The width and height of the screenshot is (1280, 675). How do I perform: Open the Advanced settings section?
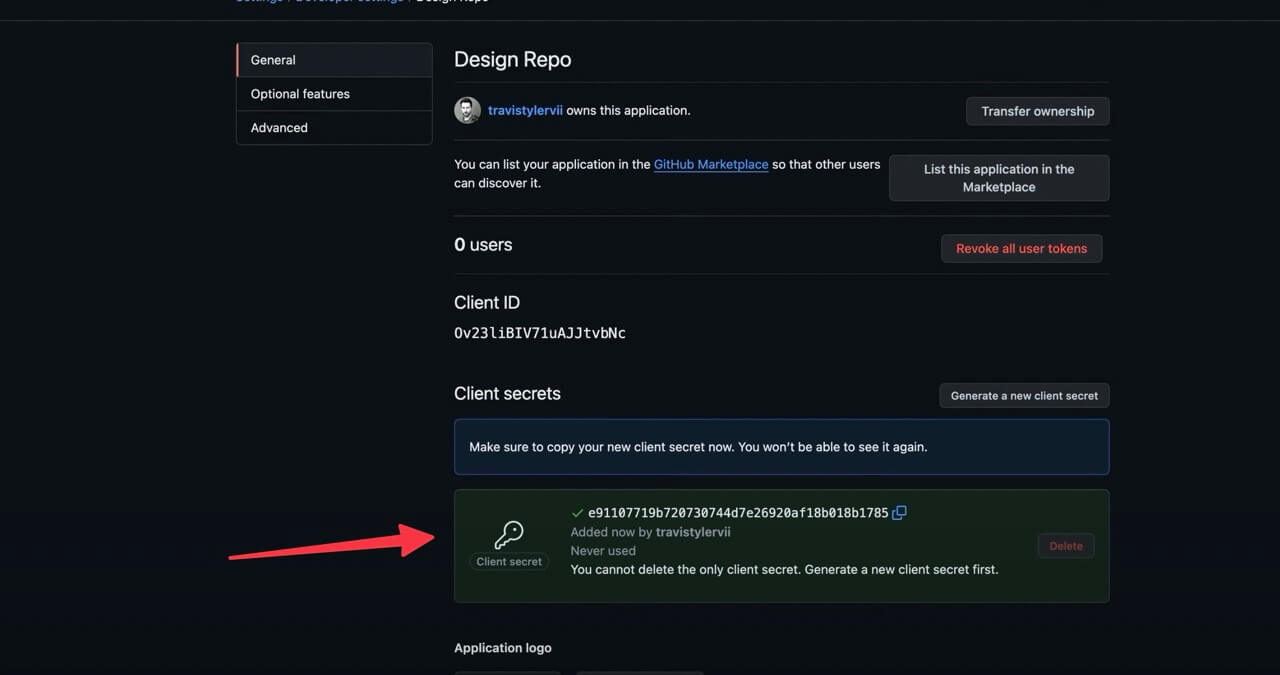point(278,127)
